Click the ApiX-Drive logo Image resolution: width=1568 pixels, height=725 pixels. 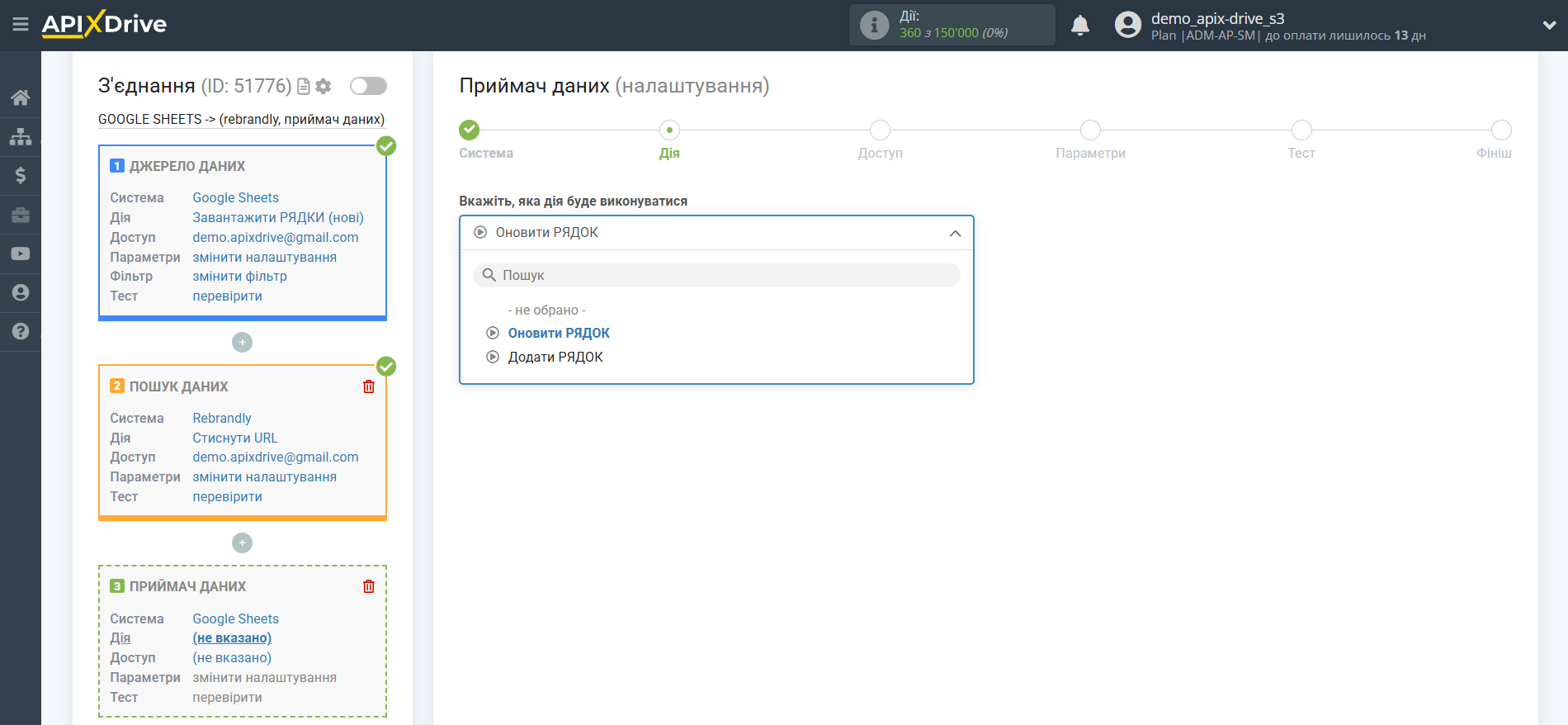[x=104, y=24]
